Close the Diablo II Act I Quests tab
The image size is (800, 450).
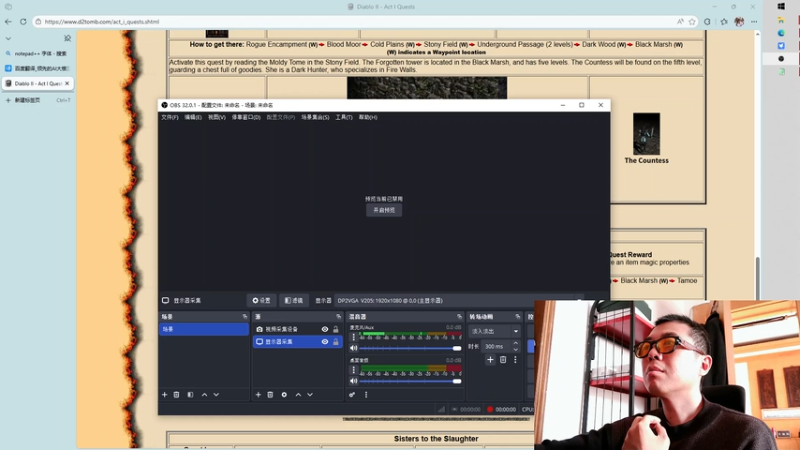coord(67,83)
